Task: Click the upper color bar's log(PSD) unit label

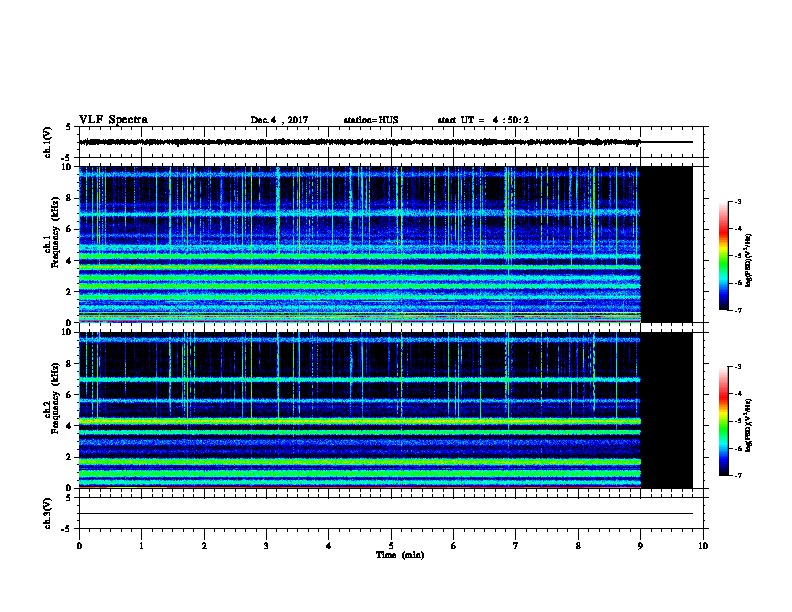Action: tap(748, 260)
